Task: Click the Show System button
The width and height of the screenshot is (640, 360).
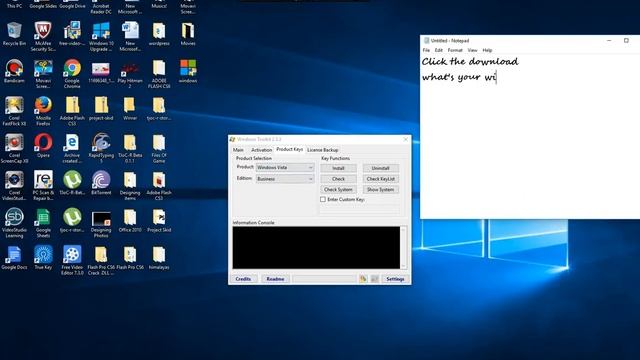Action: tap(380, 189)
